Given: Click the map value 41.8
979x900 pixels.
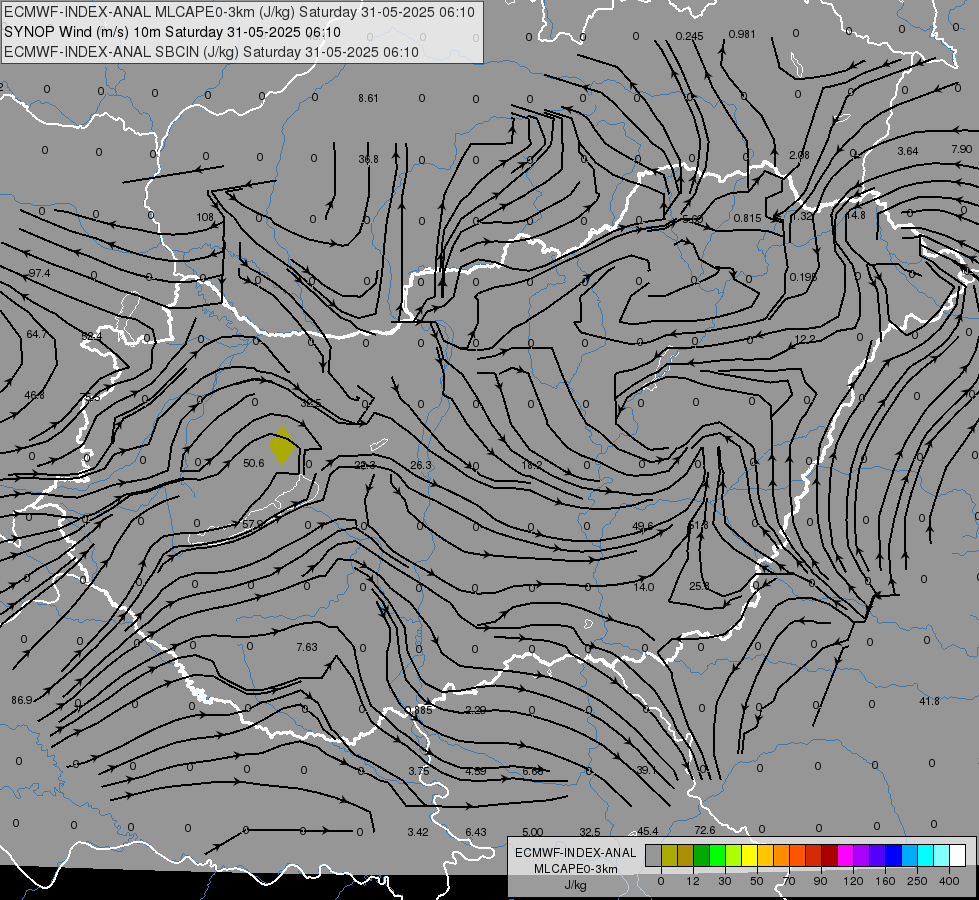Looking at the screenshot, I should tap(929, 701).
